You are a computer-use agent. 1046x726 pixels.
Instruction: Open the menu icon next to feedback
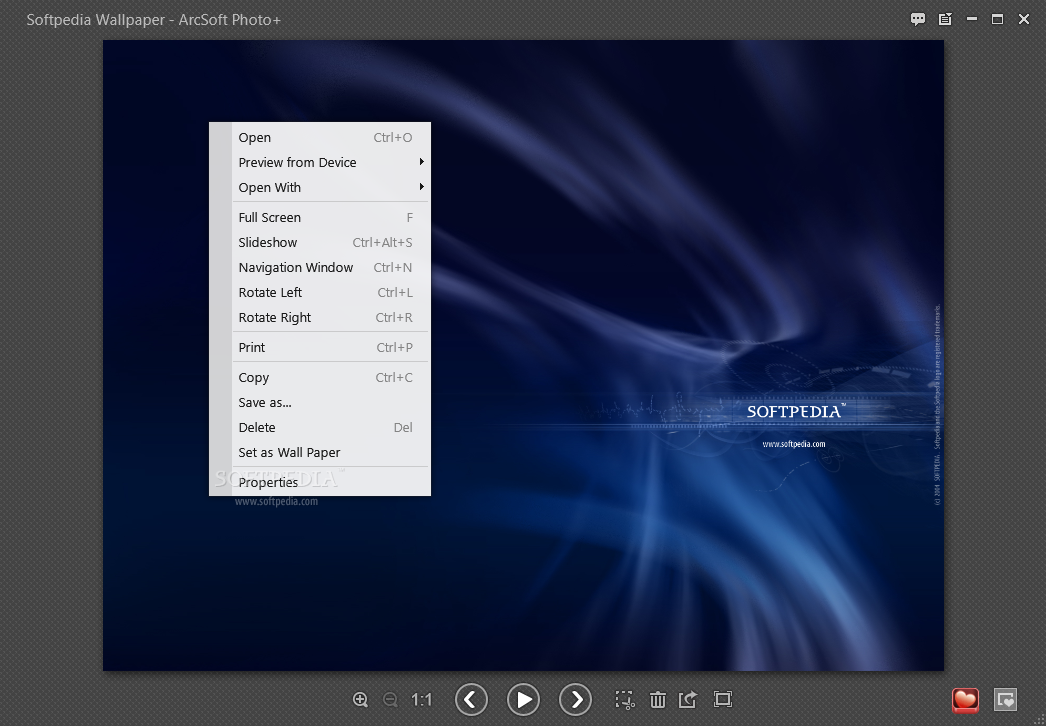945,19
